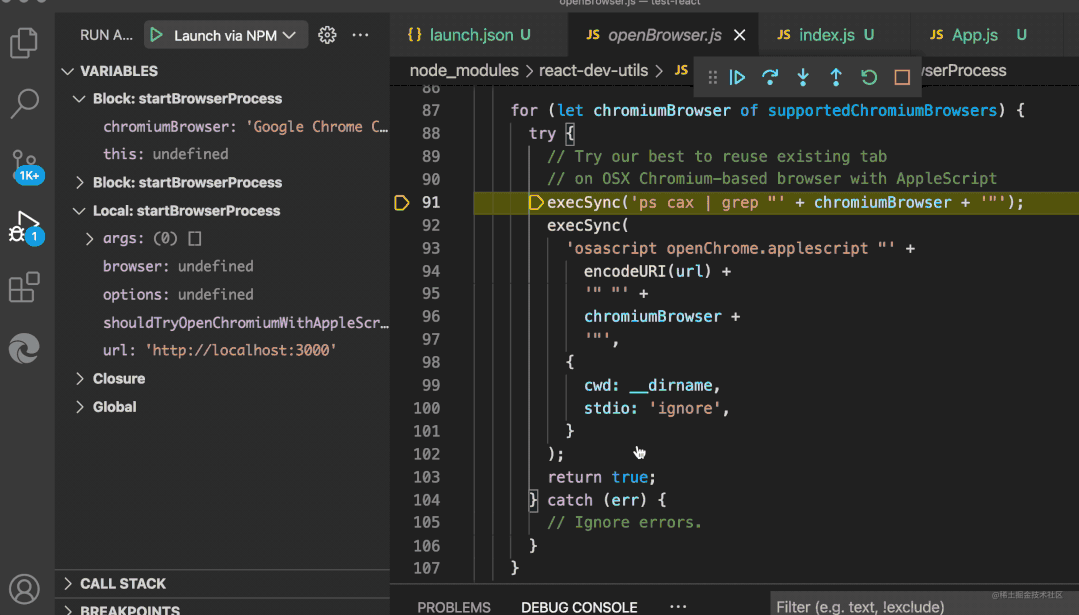Click Step Into debug button
This screenshot has height=615, width=1079.
coord(803,77)
